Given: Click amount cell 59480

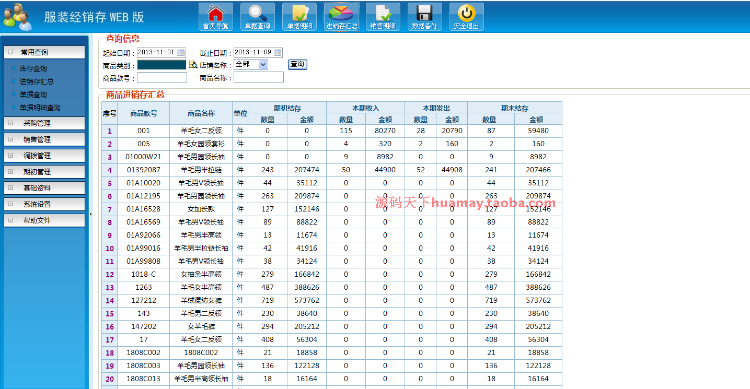Looking at the screenshot, I should coord(538,131).
